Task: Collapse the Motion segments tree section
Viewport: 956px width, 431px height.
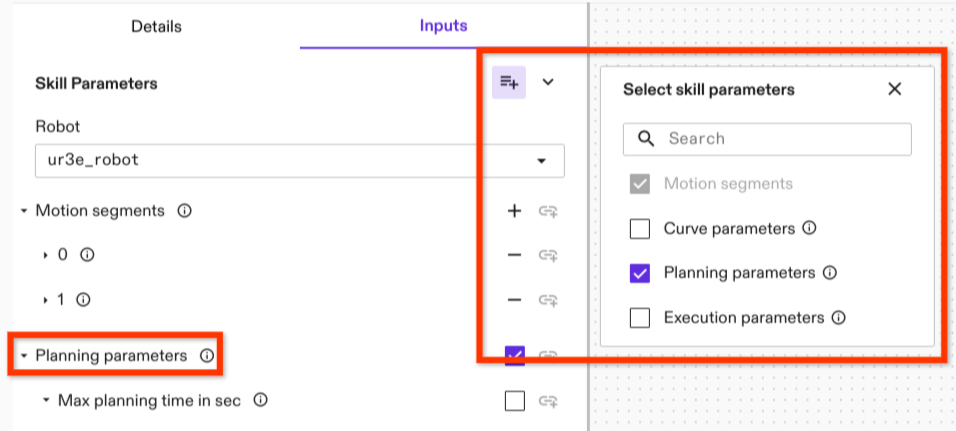Action: pos(24,211)
